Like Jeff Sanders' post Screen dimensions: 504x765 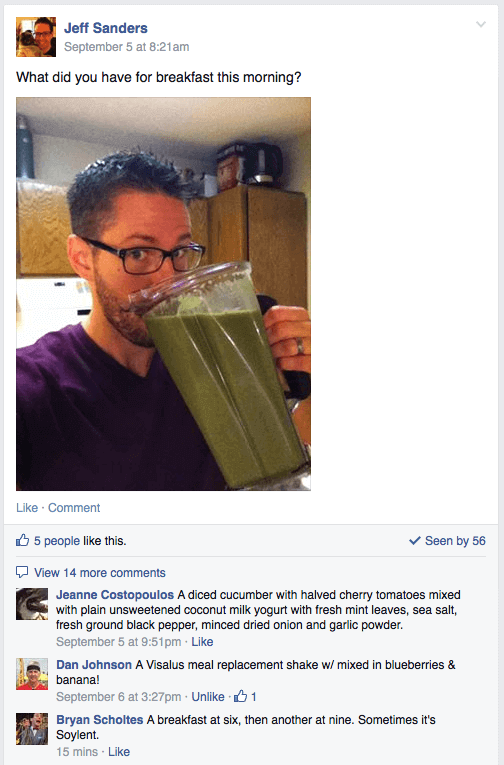27,508
